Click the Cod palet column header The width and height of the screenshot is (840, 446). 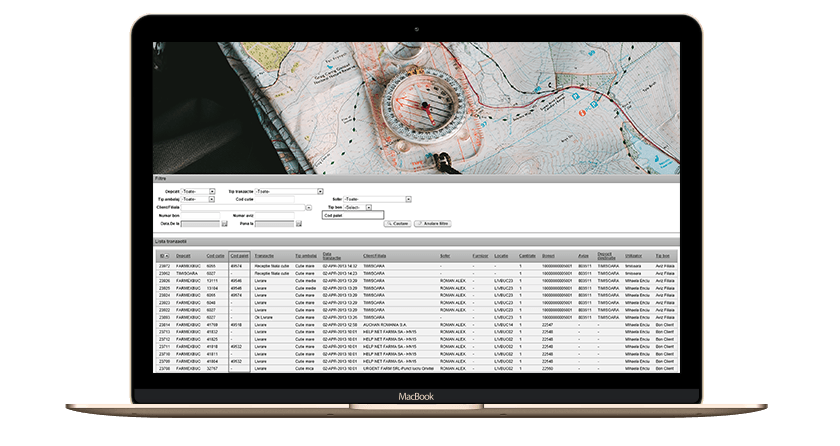click(x=239, y=256)
